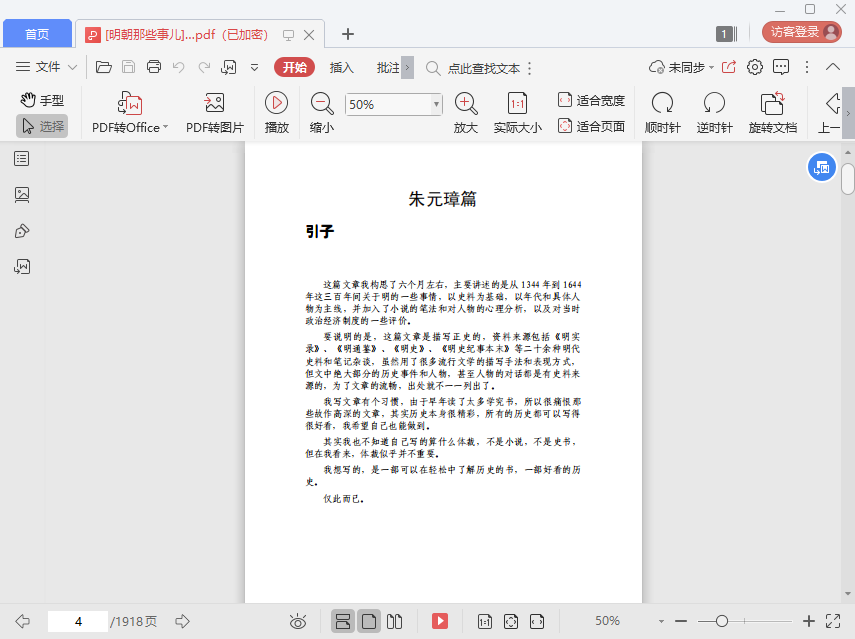
Task: Open the status bar zoom percentage dropdown
Action: tap(661, 622)
